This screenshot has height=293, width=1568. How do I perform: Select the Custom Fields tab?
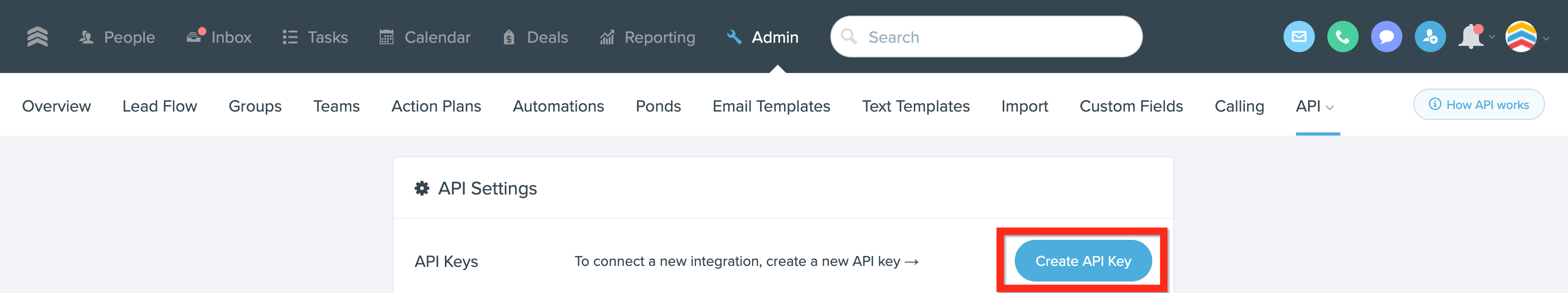click(x=1131, y=106)
